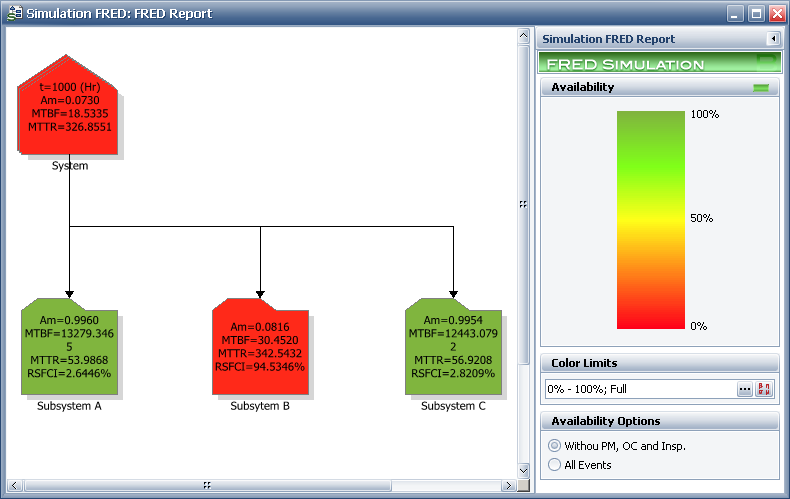This screenshot has height=499, width=790.
Task: Click the availability color gradient bar
Action: click(651, 219)
